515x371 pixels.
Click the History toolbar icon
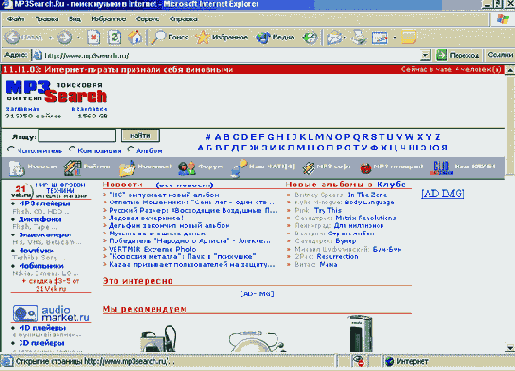tap(310, 37)
